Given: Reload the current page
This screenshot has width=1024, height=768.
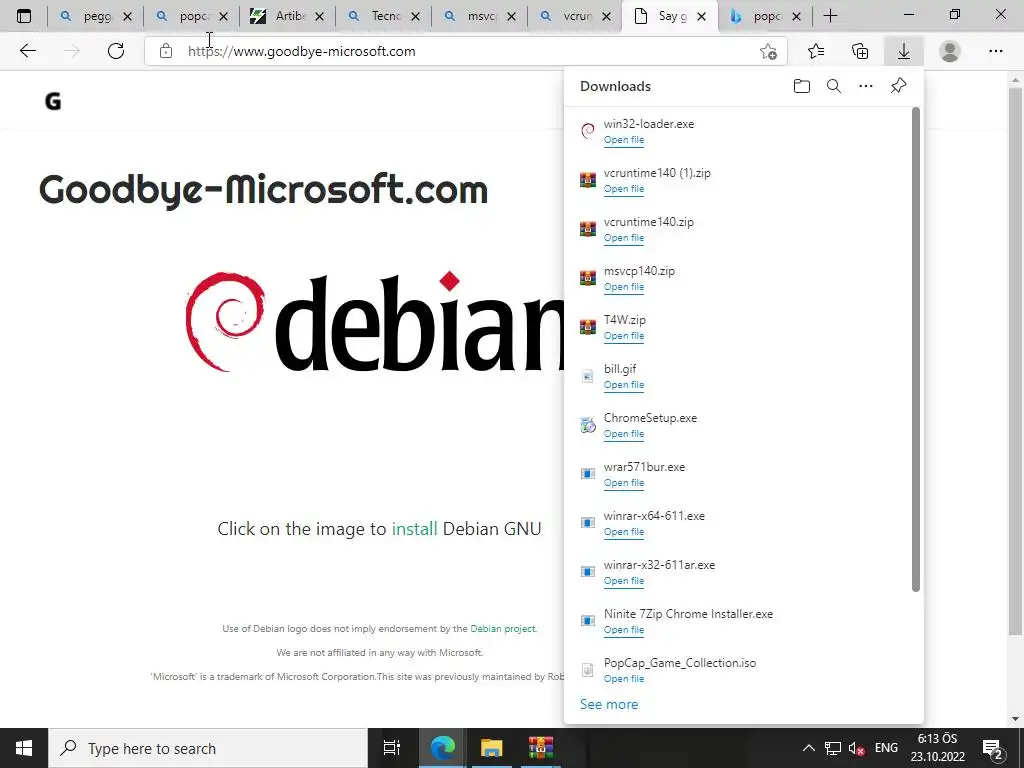Looking at the screenshot, I should pos(116,51).
